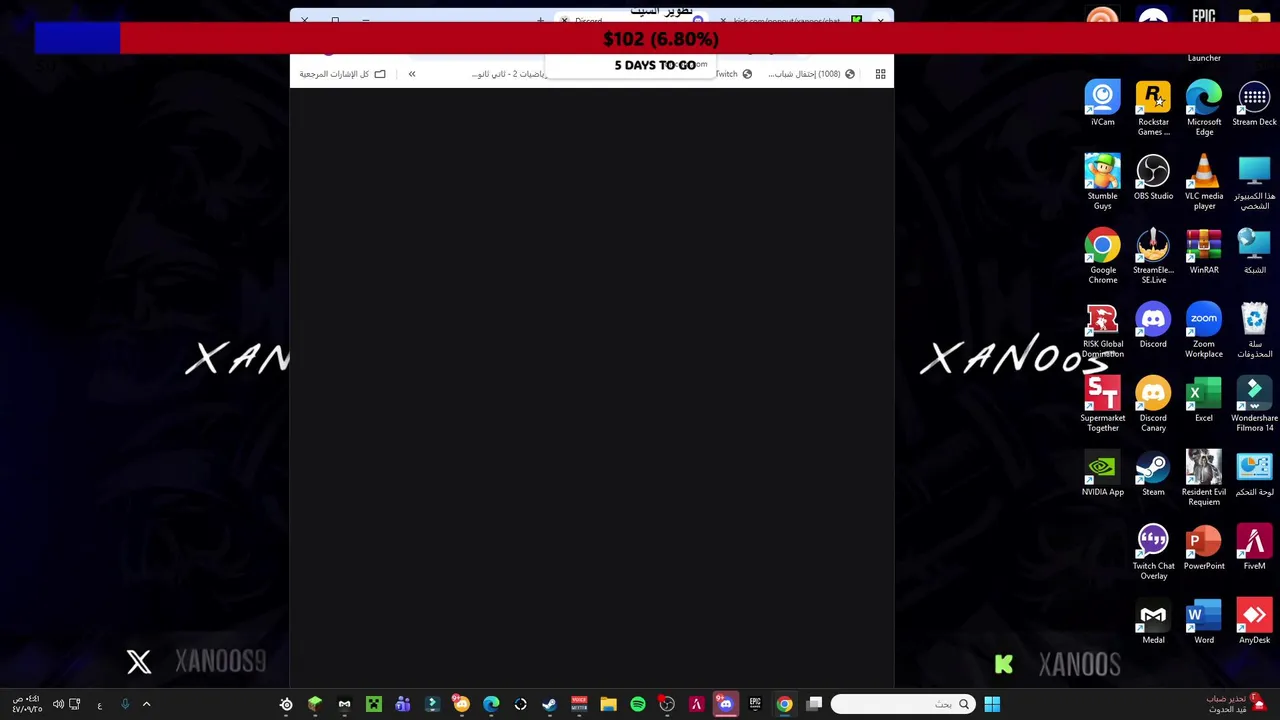Screen dimensions: 1280x720
Task: Switch to Google Chrome in taskbar
Action: tap(784, 704)
